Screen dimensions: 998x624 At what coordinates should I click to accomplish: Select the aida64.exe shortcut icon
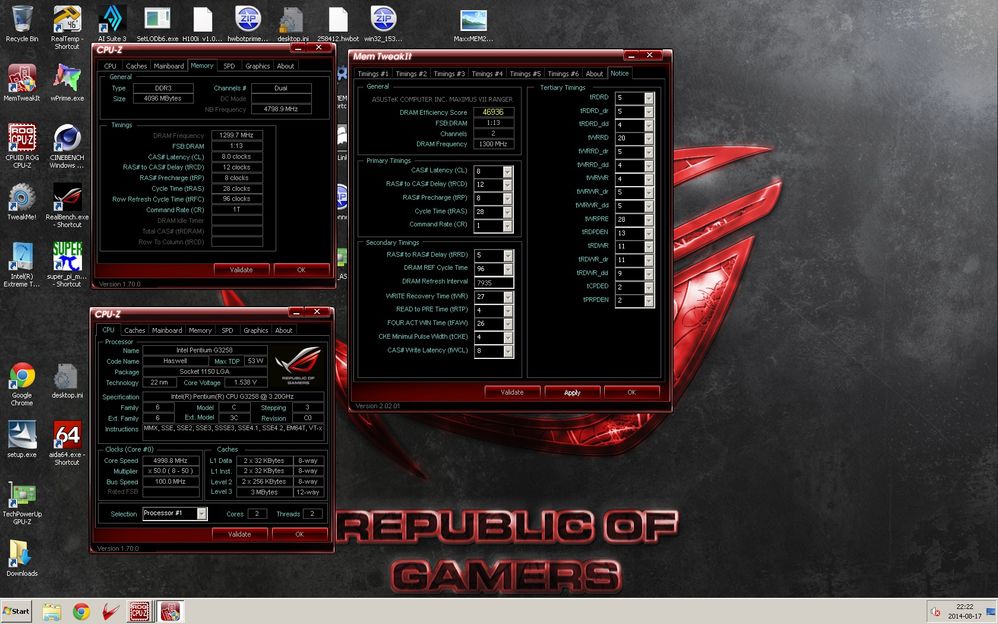point(67,444)
